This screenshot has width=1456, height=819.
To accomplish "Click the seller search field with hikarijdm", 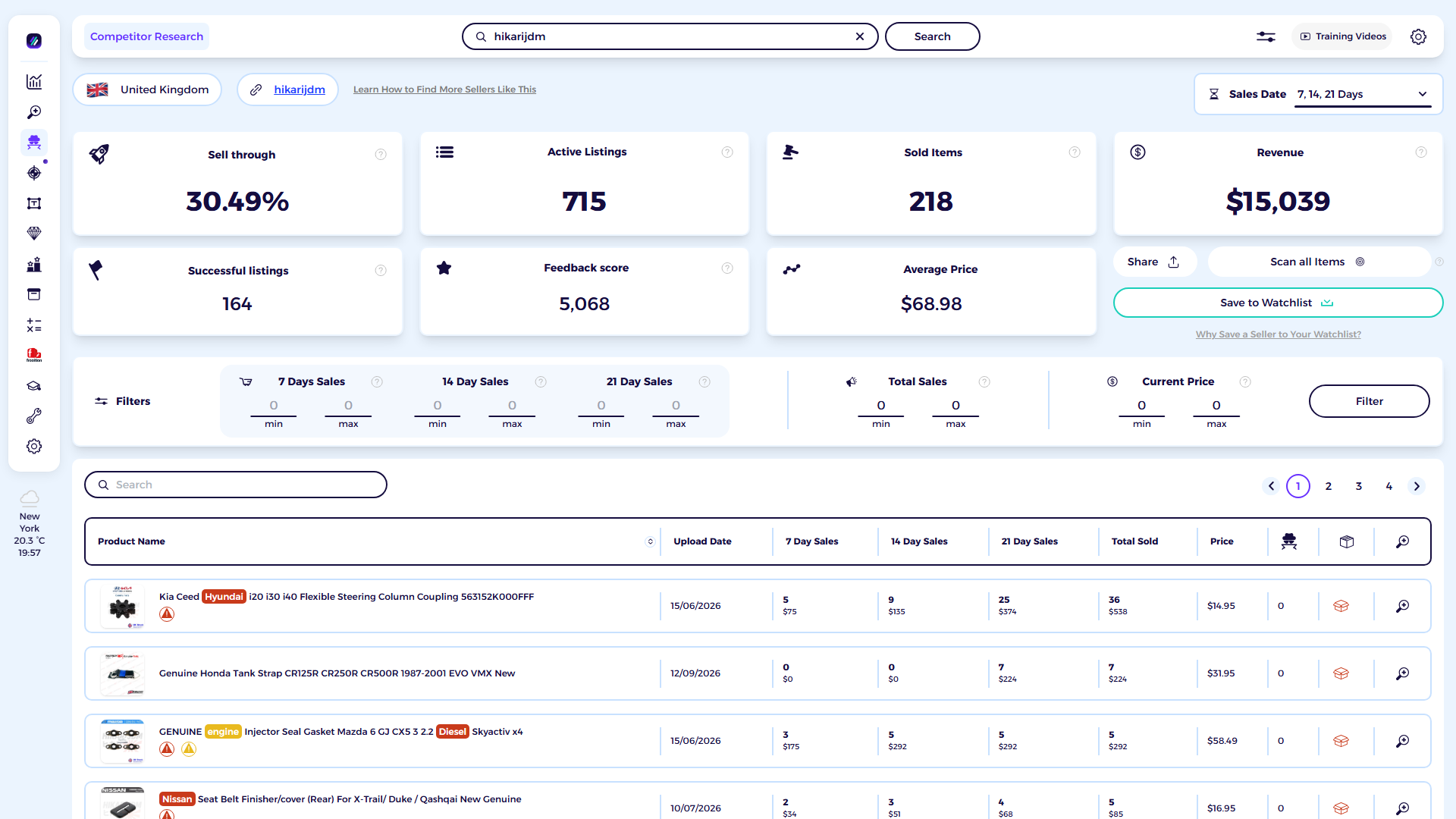I will [x=670, y=36].
